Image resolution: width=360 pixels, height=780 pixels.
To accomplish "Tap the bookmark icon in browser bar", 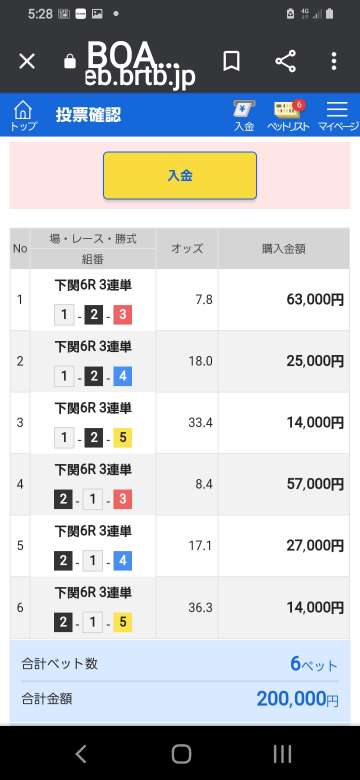I will tap(231, 62).
